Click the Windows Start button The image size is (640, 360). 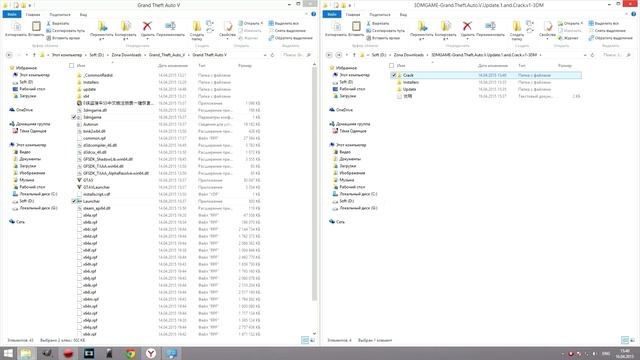[8, 353]
